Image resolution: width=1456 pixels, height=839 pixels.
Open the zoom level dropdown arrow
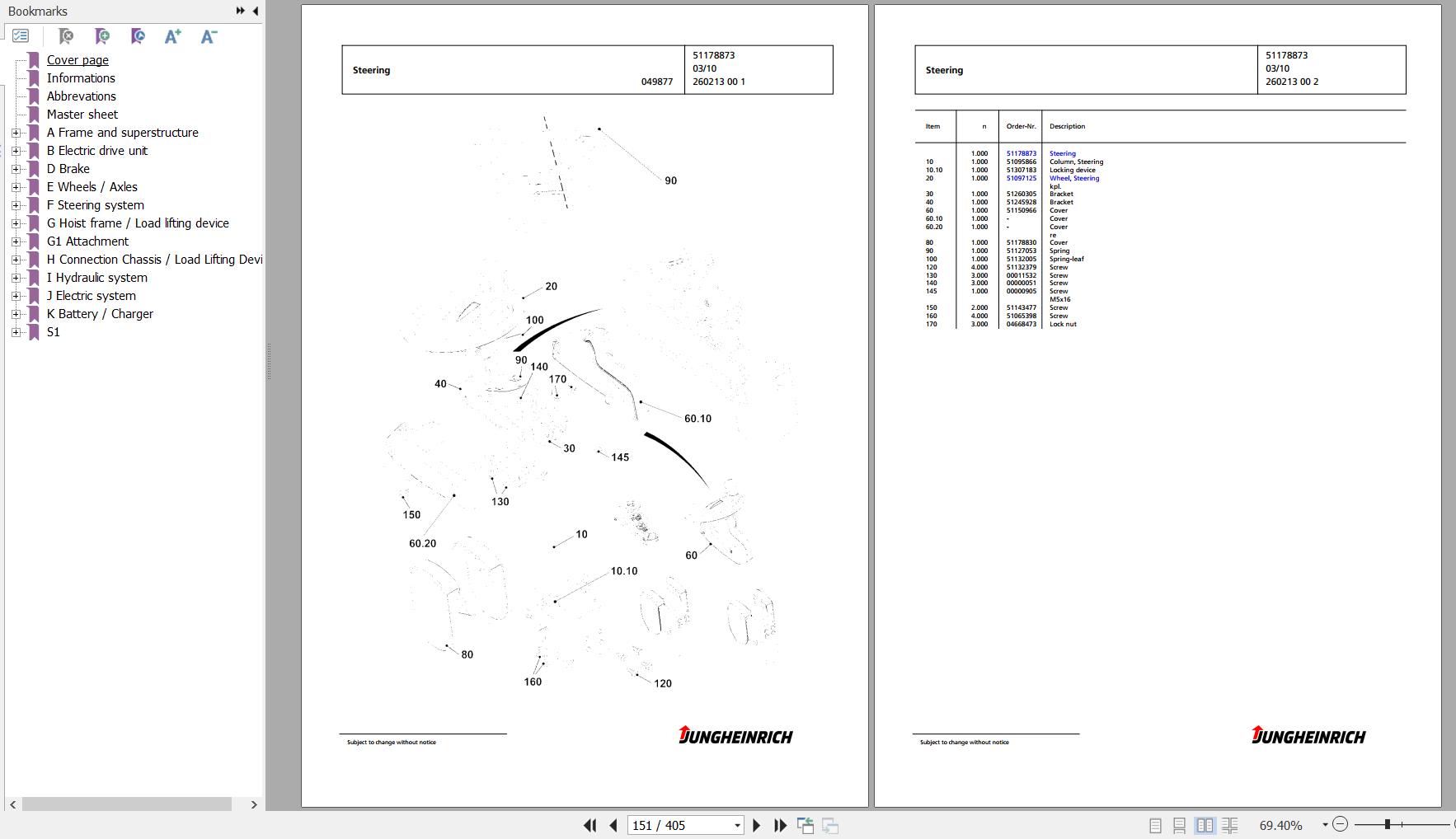pos(1325,825)
